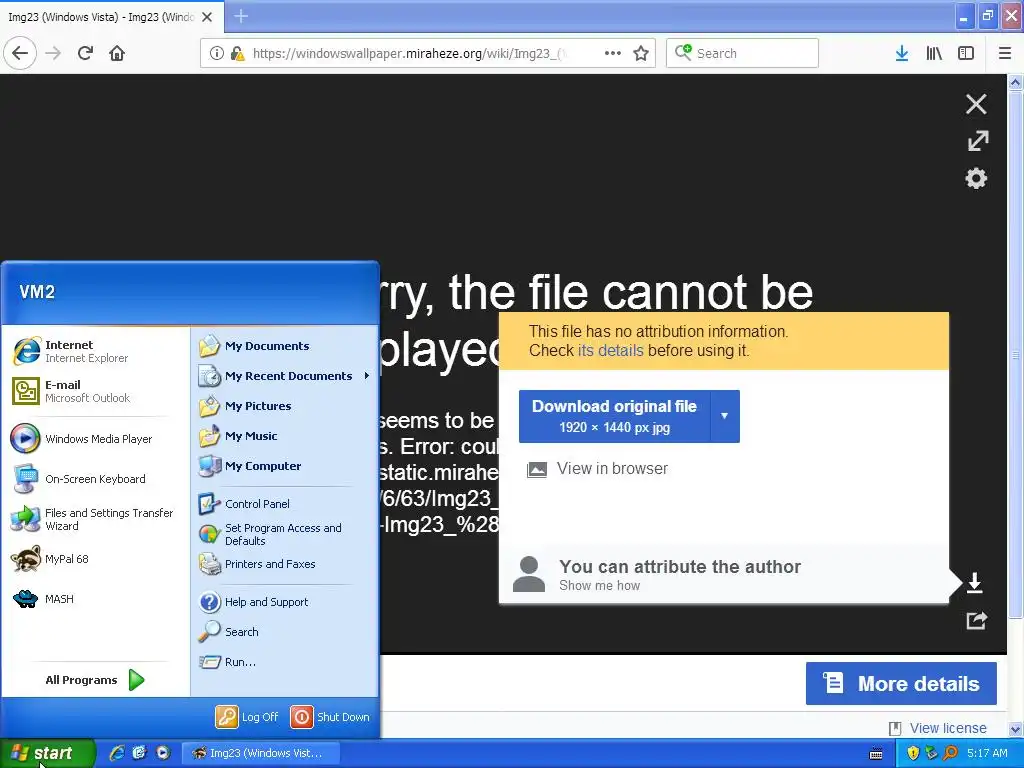Click the padlock warning icon in address bar
This screenshot has height=768, width=1024.
[x=238, y=54]
